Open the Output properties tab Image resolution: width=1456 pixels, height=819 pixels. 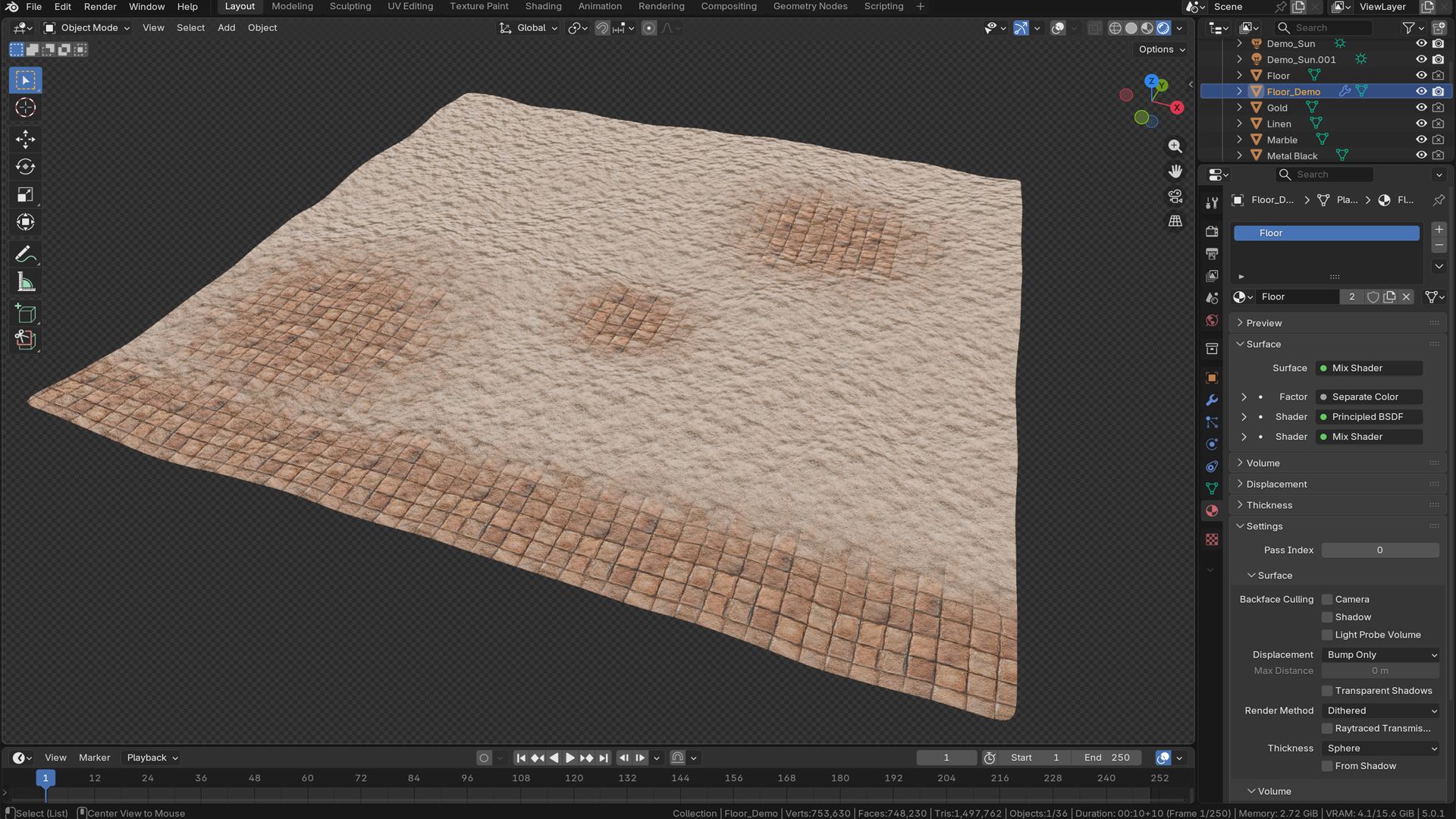pos(1212,253)
